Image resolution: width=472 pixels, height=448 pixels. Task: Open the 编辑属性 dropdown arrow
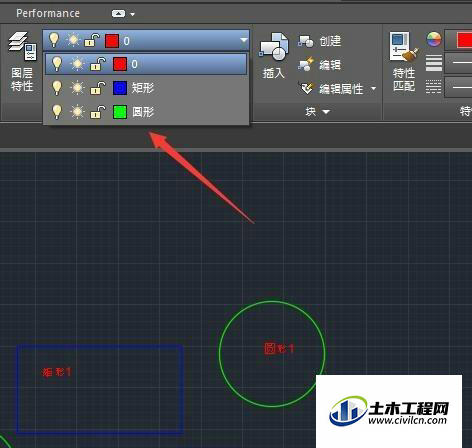point(373,89)
